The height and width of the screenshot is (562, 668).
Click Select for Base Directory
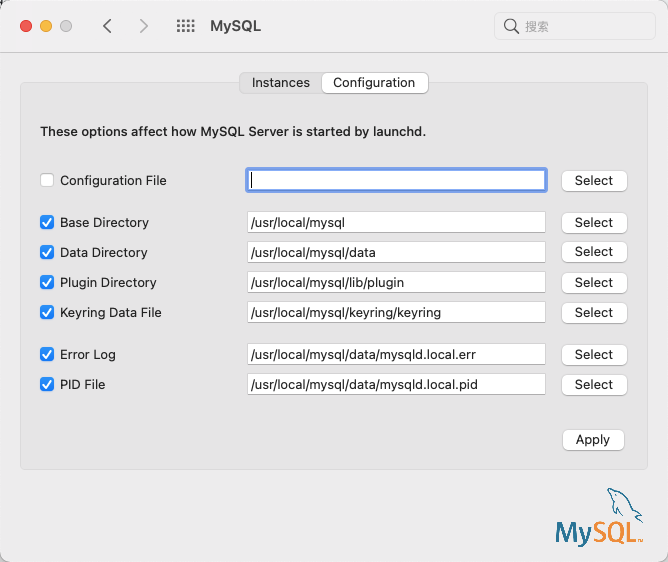(x=594, y=222)
